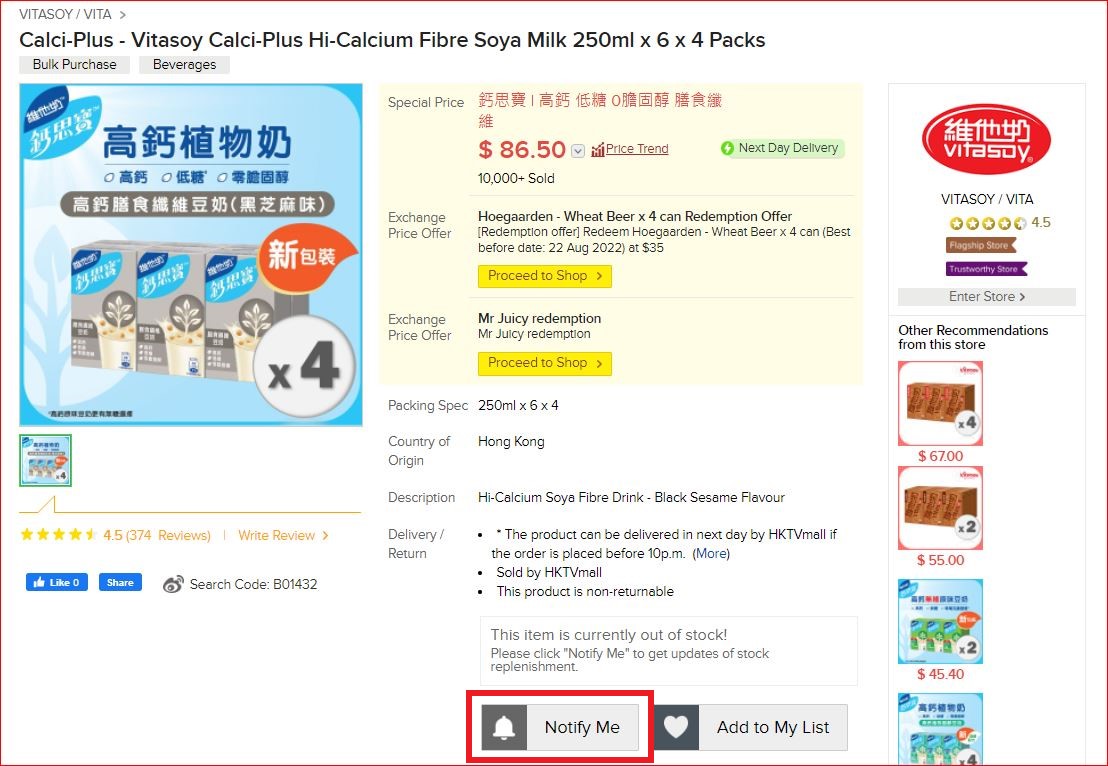
Task: Open the Write Review link
Action: (283, 536)
